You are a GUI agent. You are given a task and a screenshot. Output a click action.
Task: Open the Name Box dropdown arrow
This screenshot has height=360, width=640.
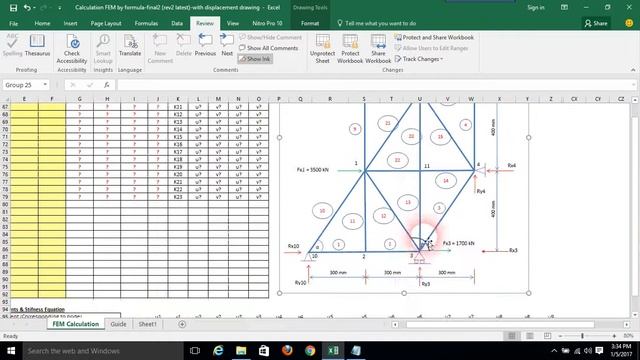[45, 84]
